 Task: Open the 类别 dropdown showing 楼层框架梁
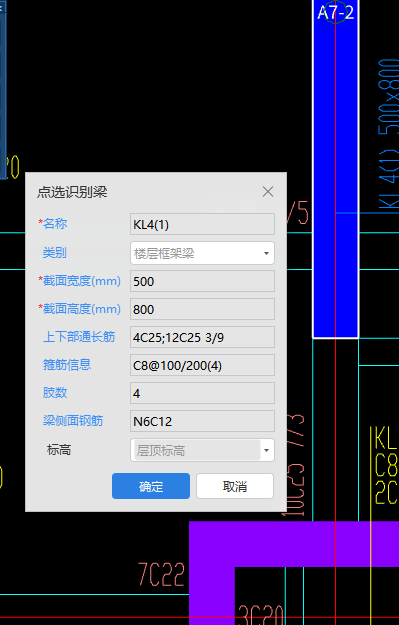click(202, 253)
